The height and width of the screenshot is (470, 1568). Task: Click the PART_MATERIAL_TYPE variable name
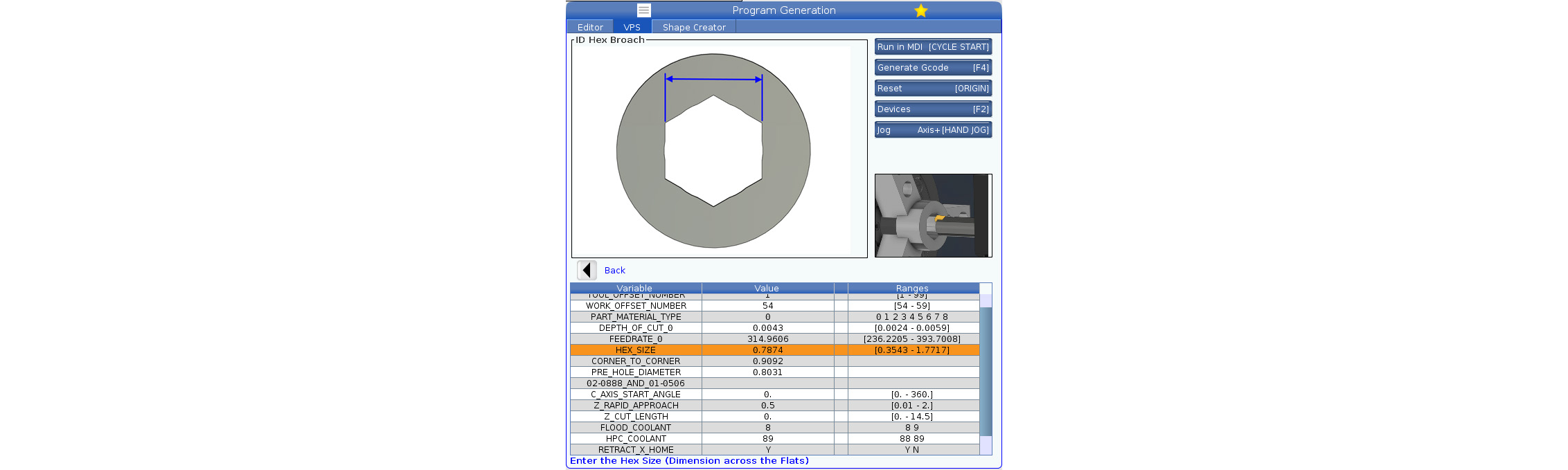click(636, 317)
